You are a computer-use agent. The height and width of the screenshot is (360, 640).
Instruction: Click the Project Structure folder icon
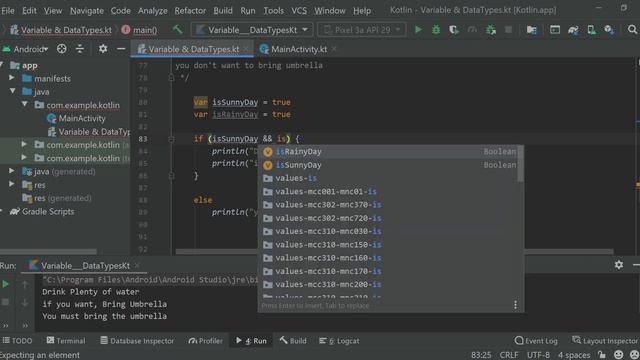(x=531, y=30)
